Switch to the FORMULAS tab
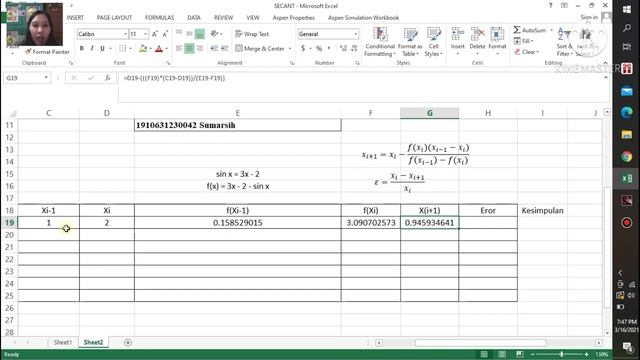The image size is (640, 360). coord(159,18)
